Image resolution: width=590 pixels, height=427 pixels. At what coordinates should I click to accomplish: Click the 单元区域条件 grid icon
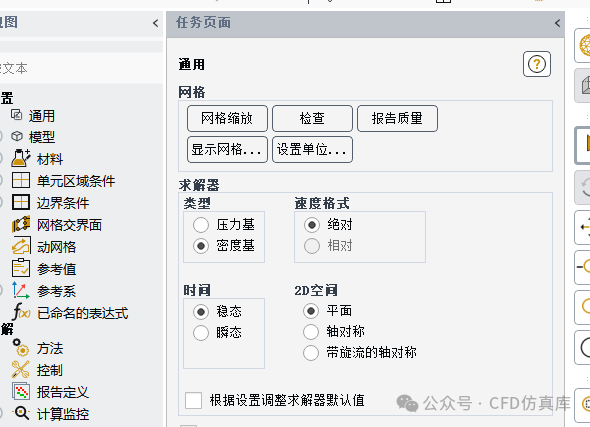coord(21,180)
